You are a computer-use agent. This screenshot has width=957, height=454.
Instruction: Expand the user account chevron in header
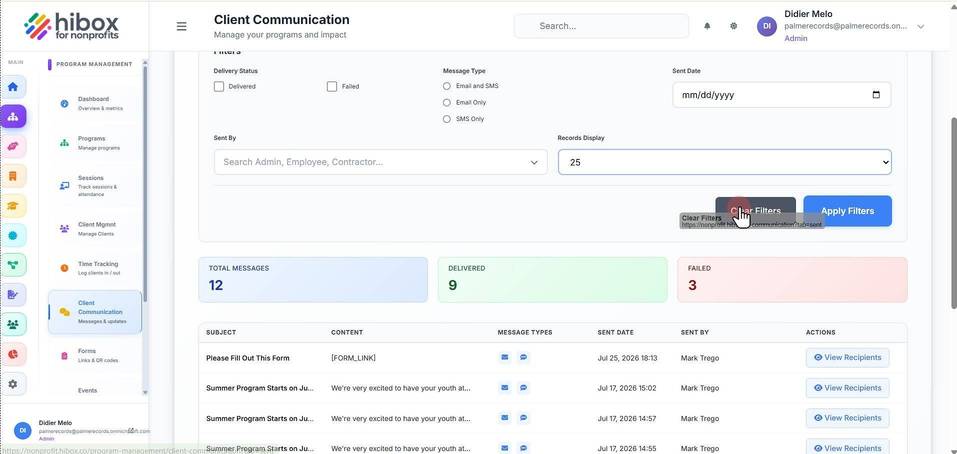(x=921, y=26)
